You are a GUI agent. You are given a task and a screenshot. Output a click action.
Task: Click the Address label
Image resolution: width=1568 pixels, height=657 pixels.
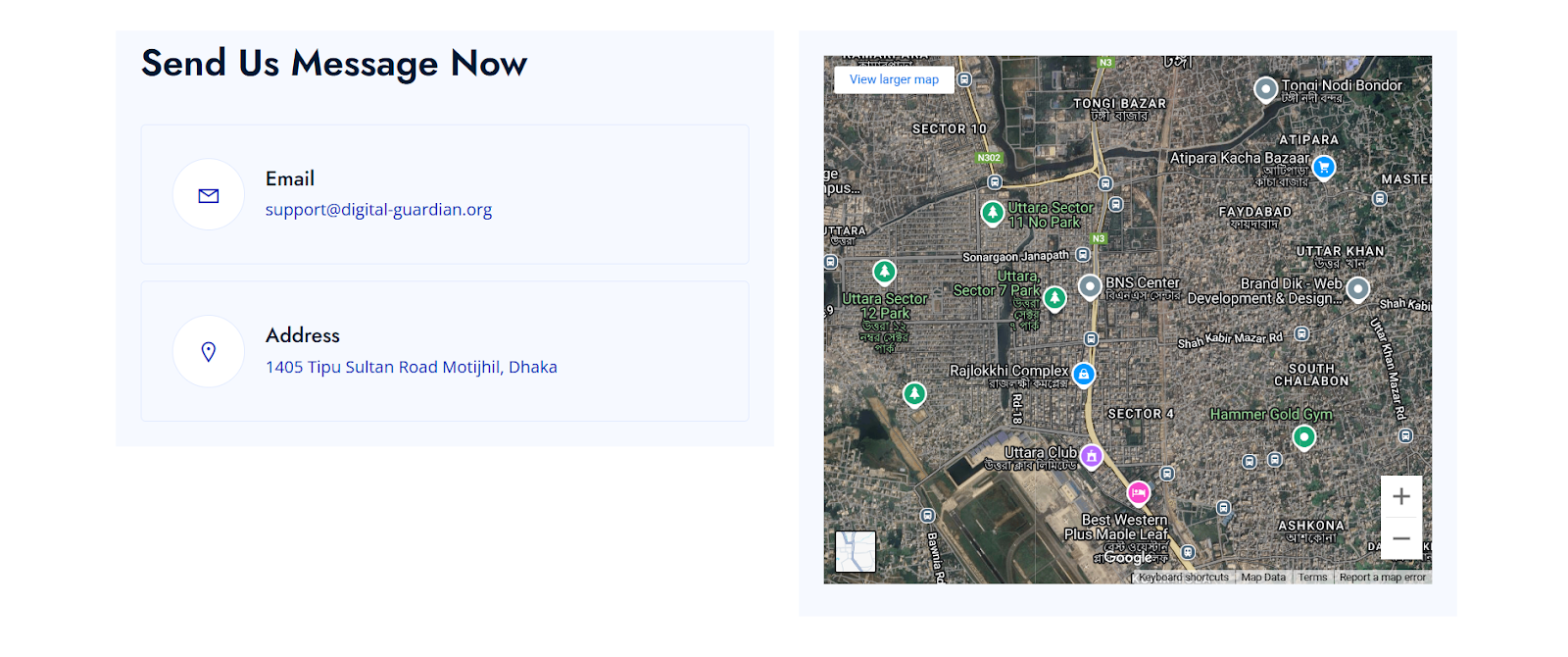coord(303,335)
